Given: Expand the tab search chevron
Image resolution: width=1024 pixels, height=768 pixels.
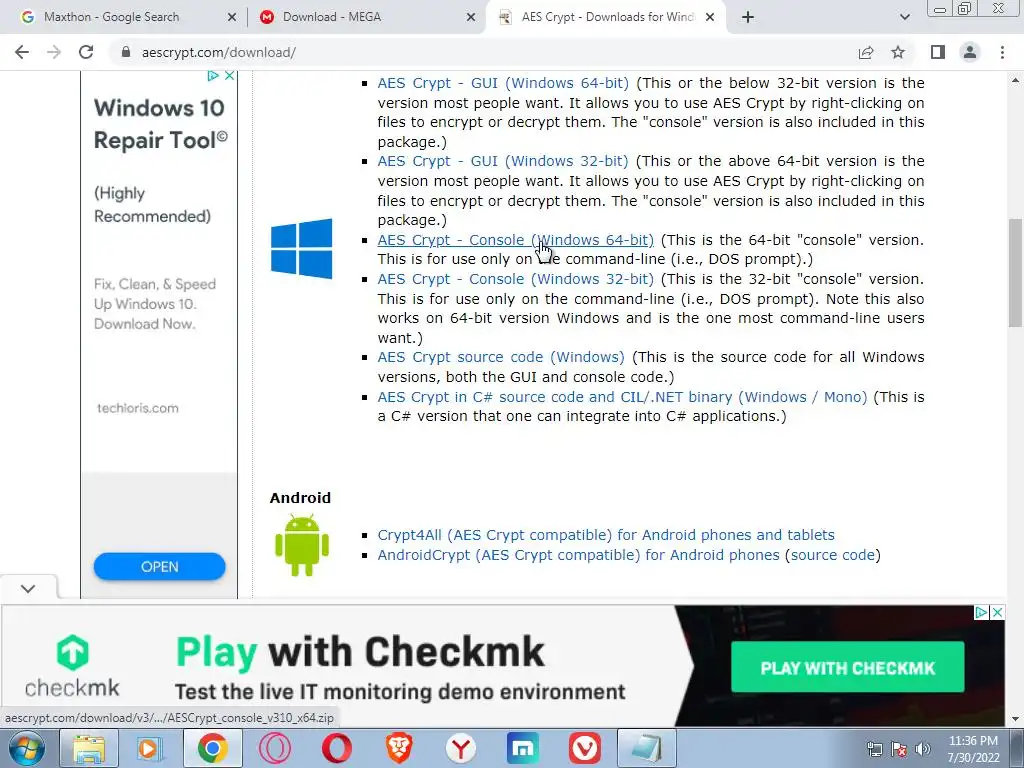Looking at the screenshot, I should 904,17.
